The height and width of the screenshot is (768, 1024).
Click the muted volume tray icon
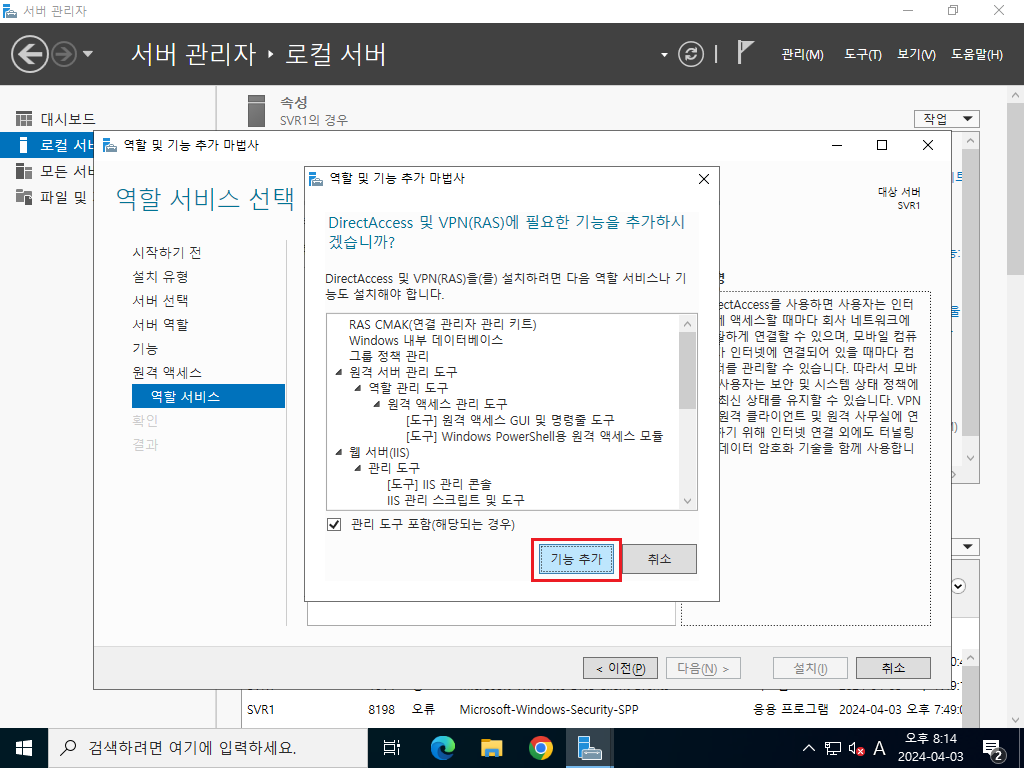(856, 748)
